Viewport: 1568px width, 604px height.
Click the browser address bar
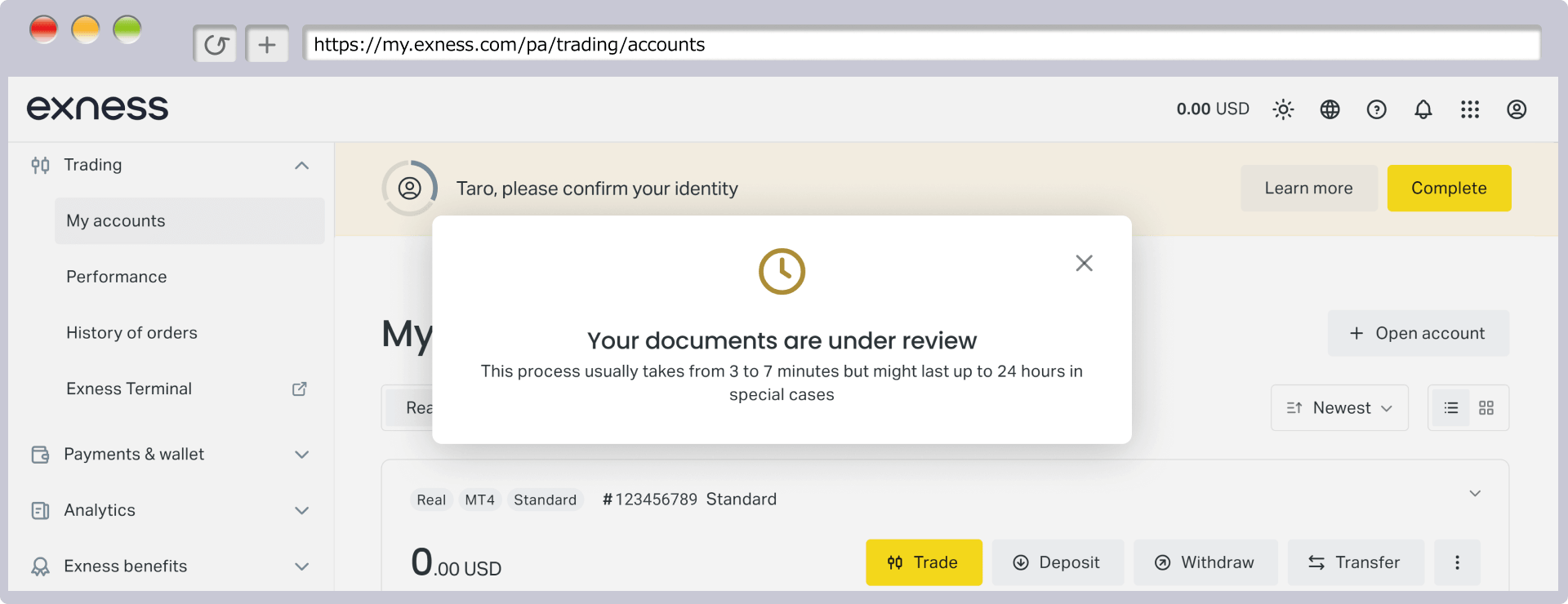(x=921, y=44)
